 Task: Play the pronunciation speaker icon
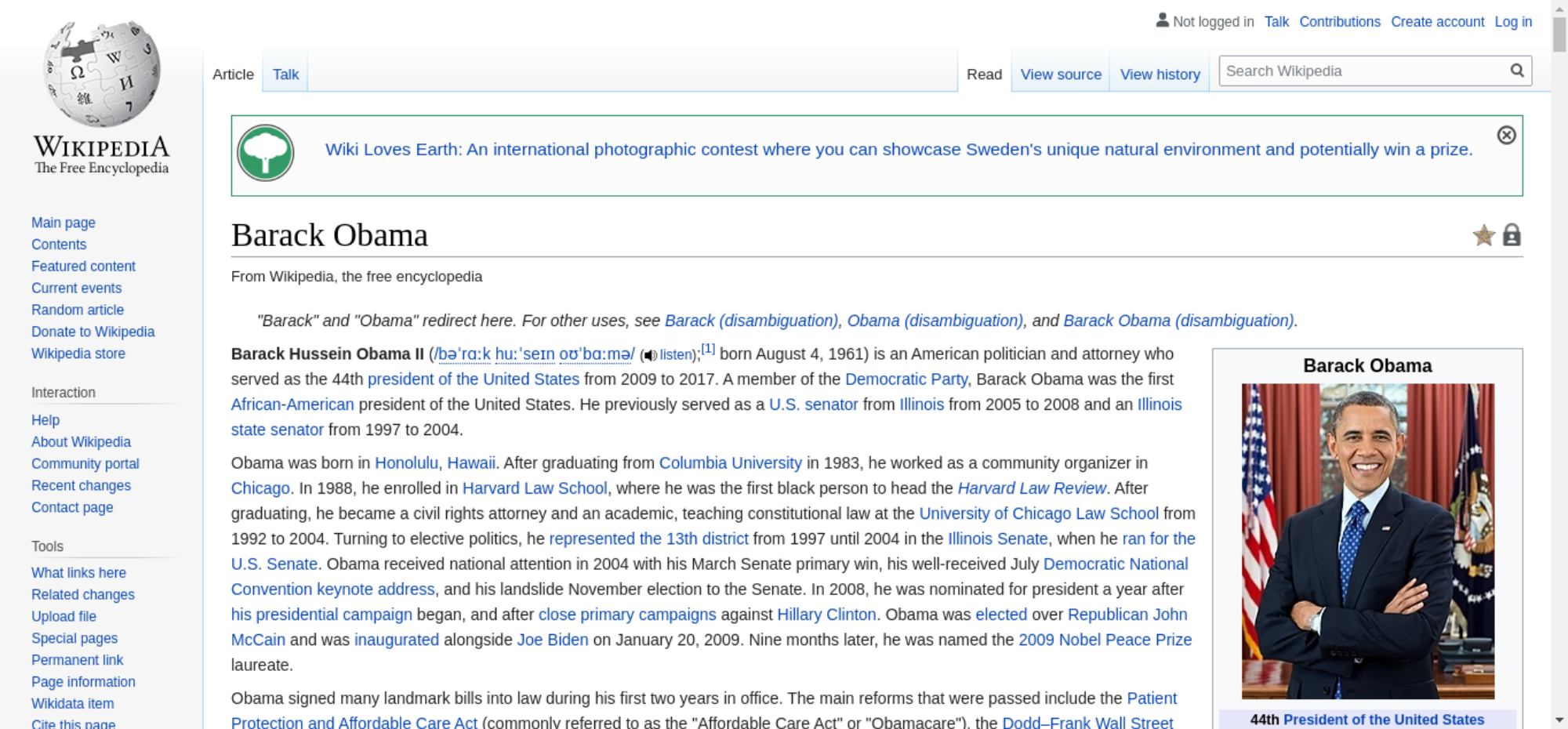(649, 356)
